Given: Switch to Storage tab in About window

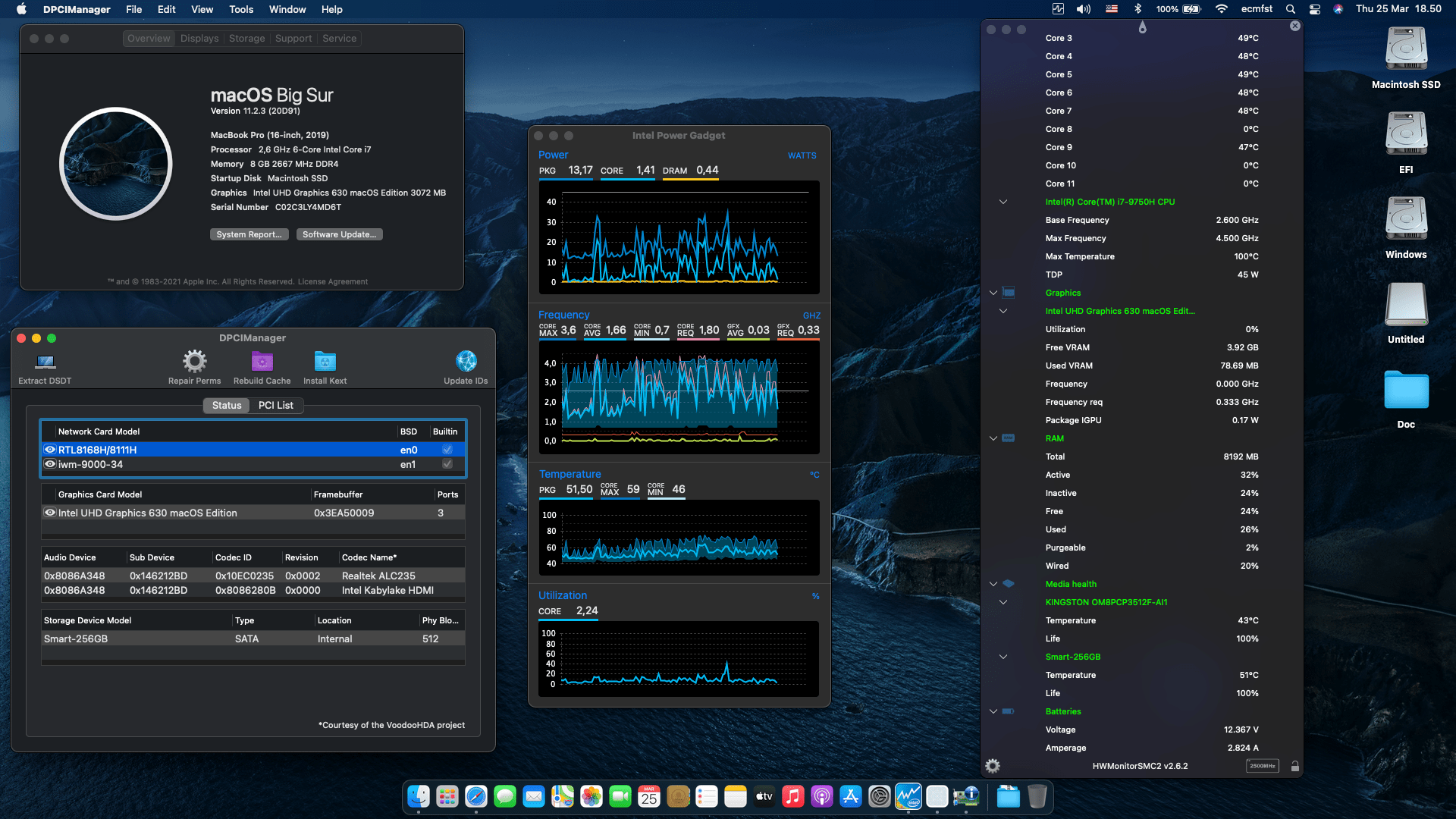Looking at the screenshot, I should point(247,39).
